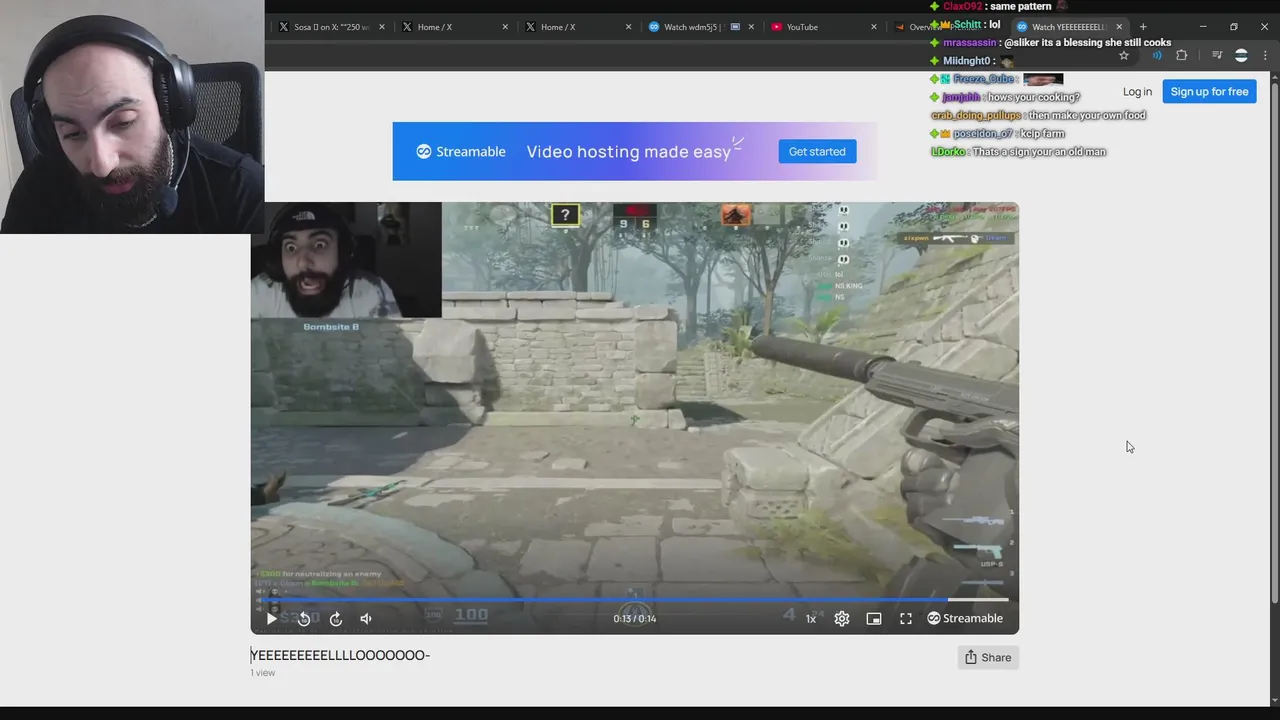Switch to the Watch wdm5j5 tab

tap(700, 27)
